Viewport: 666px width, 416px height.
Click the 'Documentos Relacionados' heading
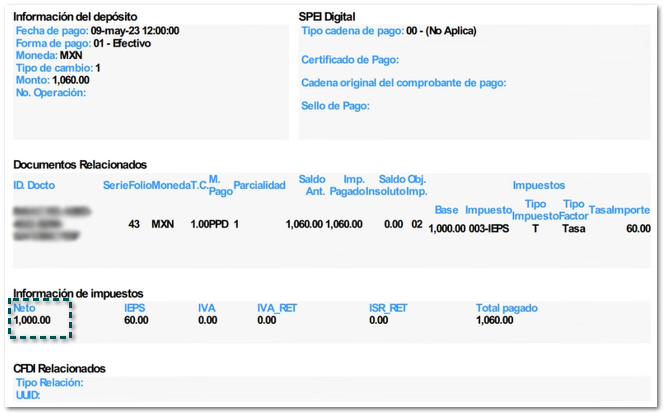pyautogui.click(x=80, y=164)
